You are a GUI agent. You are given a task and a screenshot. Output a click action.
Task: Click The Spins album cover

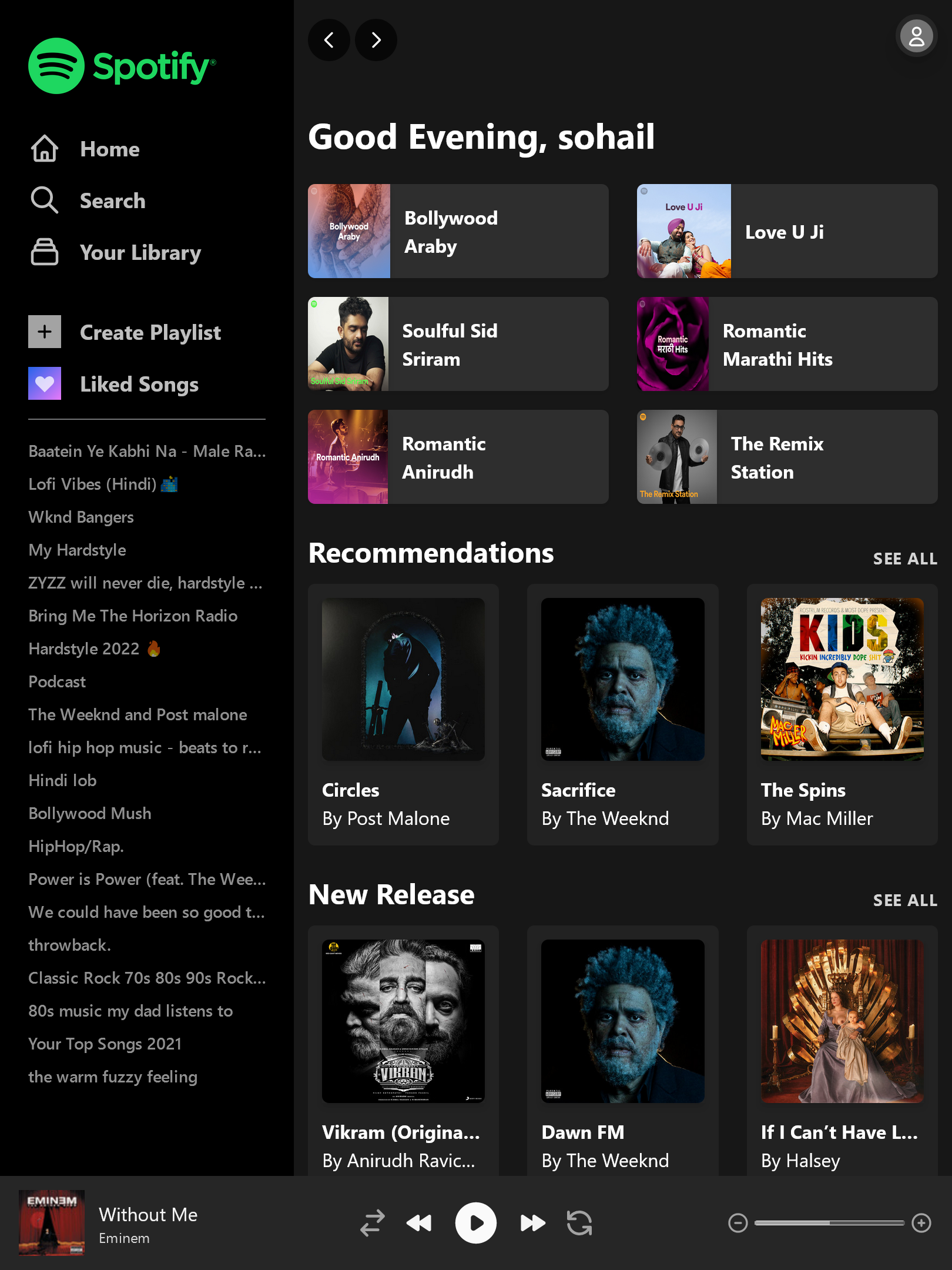pyautogui.click(x=842, y=680)
